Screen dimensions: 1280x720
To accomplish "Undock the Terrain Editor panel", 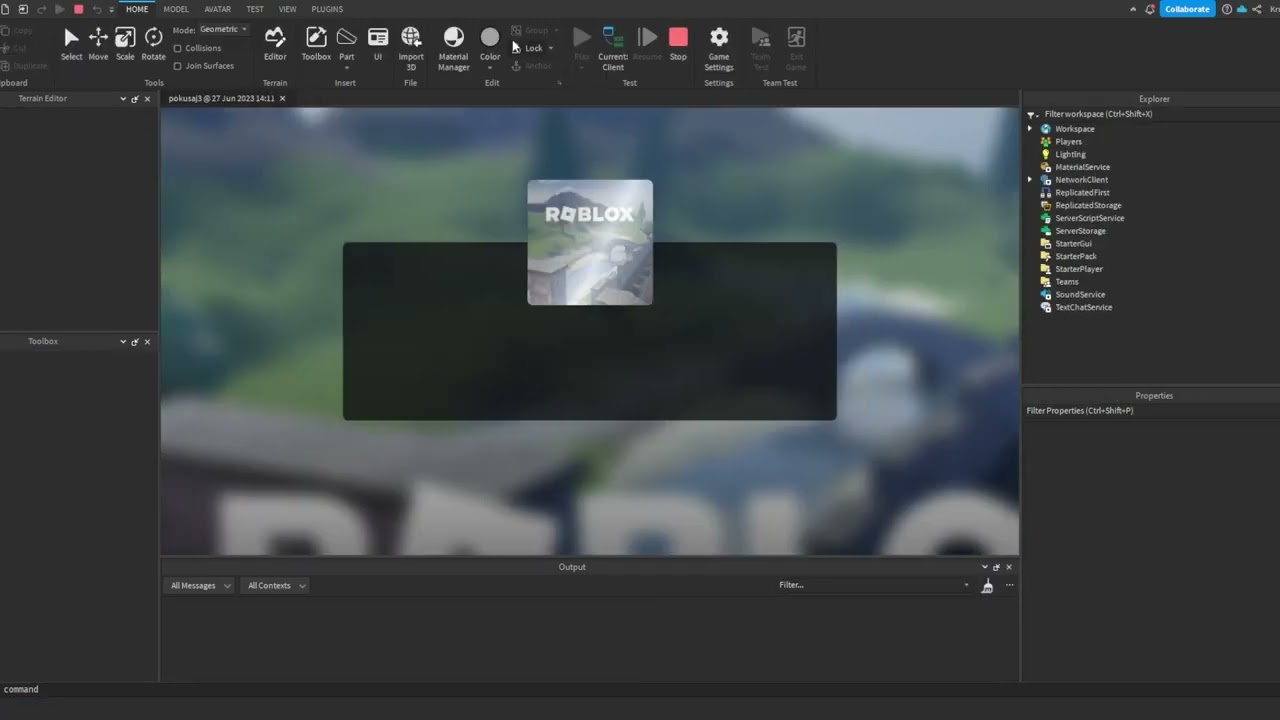I will (135, 99).
